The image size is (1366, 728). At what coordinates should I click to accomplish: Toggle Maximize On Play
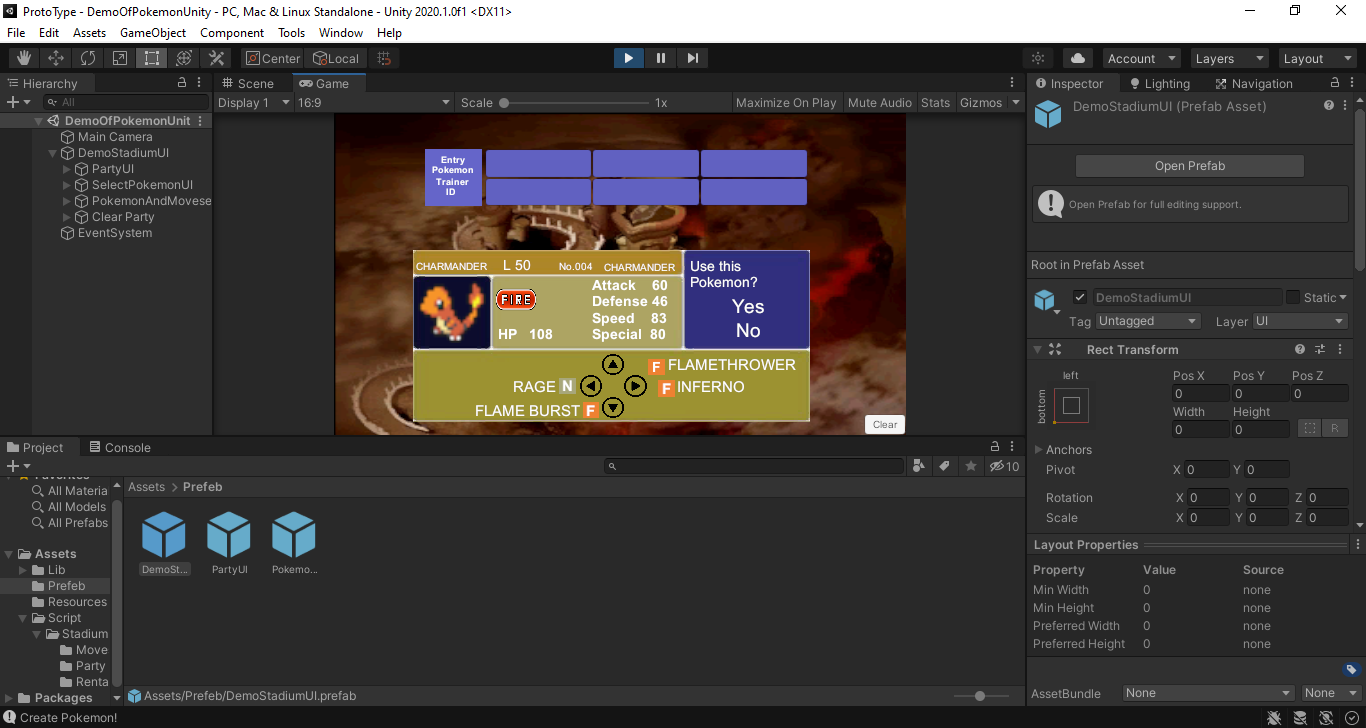point(786,102)
